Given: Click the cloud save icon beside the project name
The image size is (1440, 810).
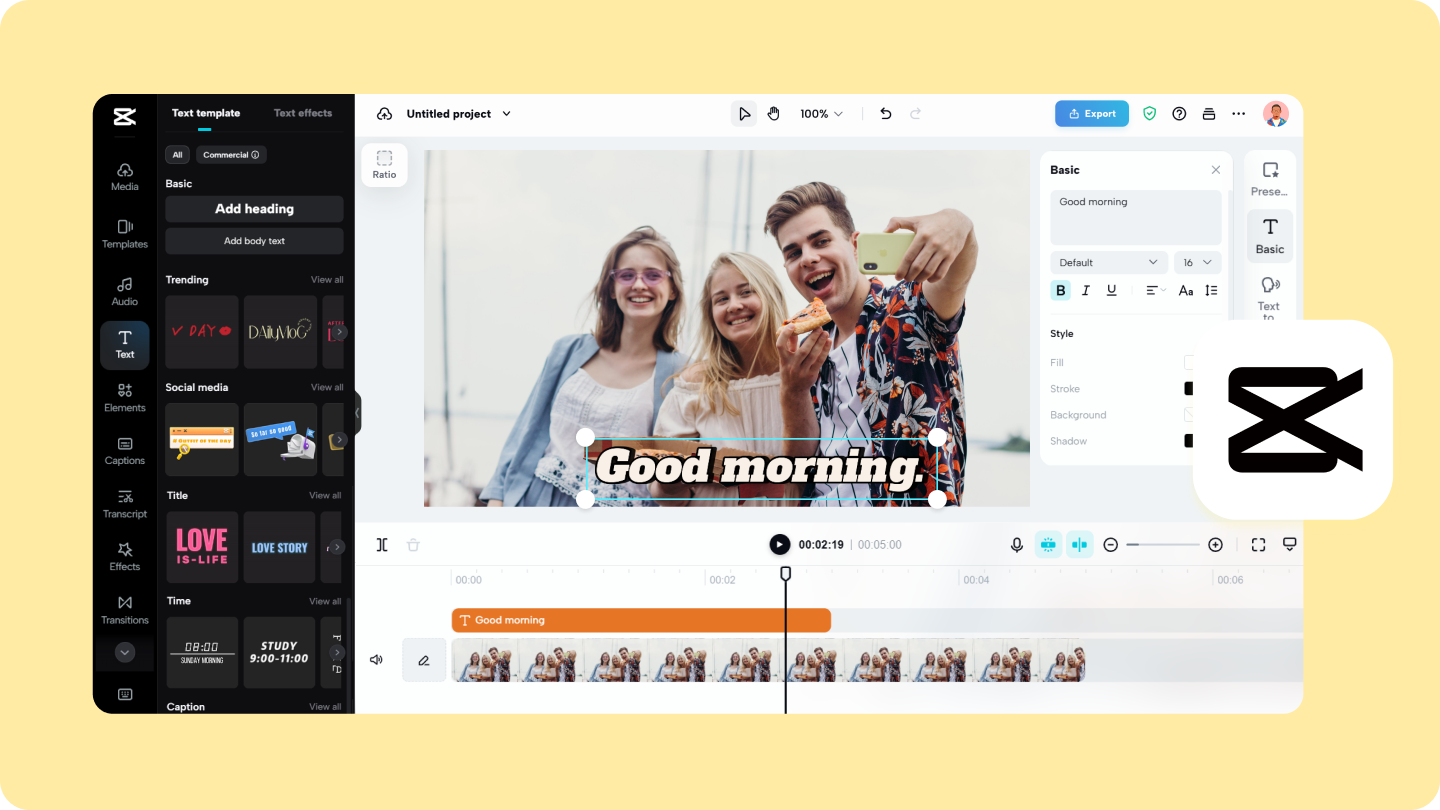Looking at the screenshot, I should coord(384,114).
